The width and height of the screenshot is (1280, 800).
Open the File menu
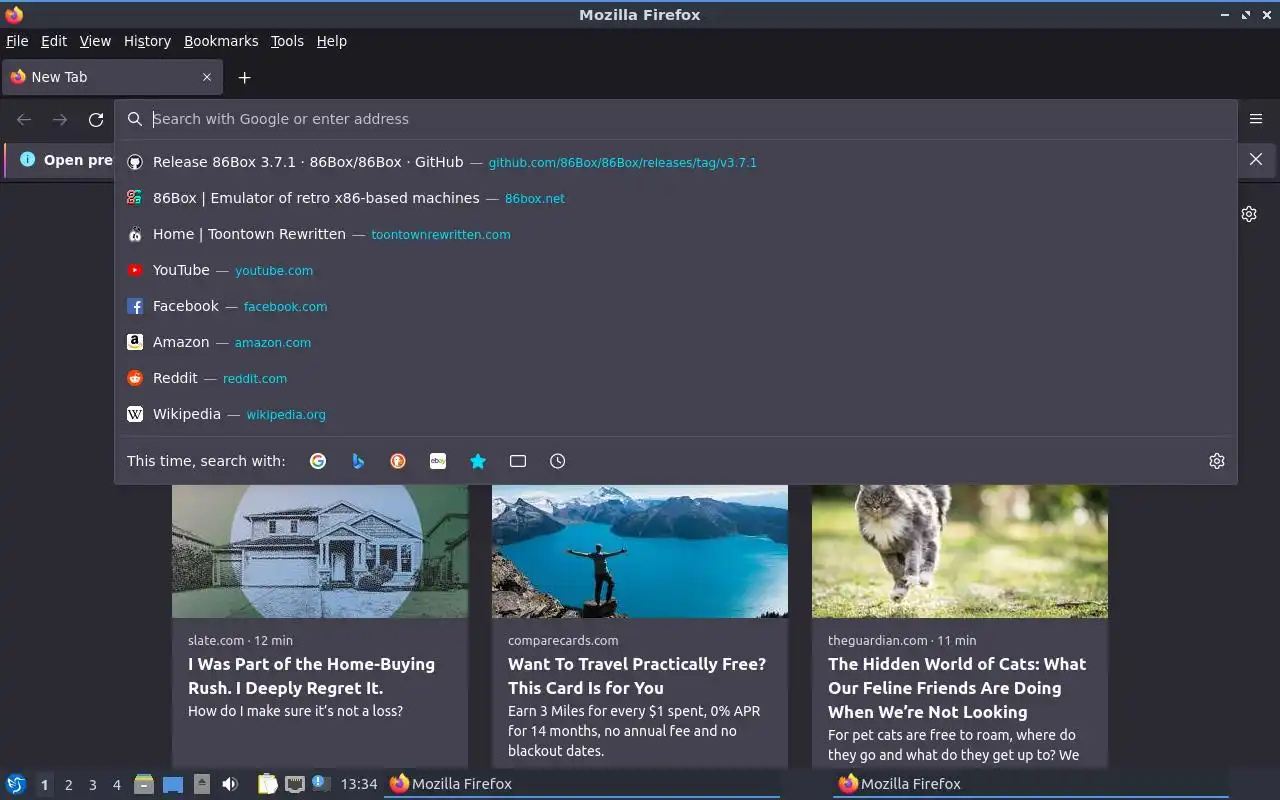[x=17, y=41]
